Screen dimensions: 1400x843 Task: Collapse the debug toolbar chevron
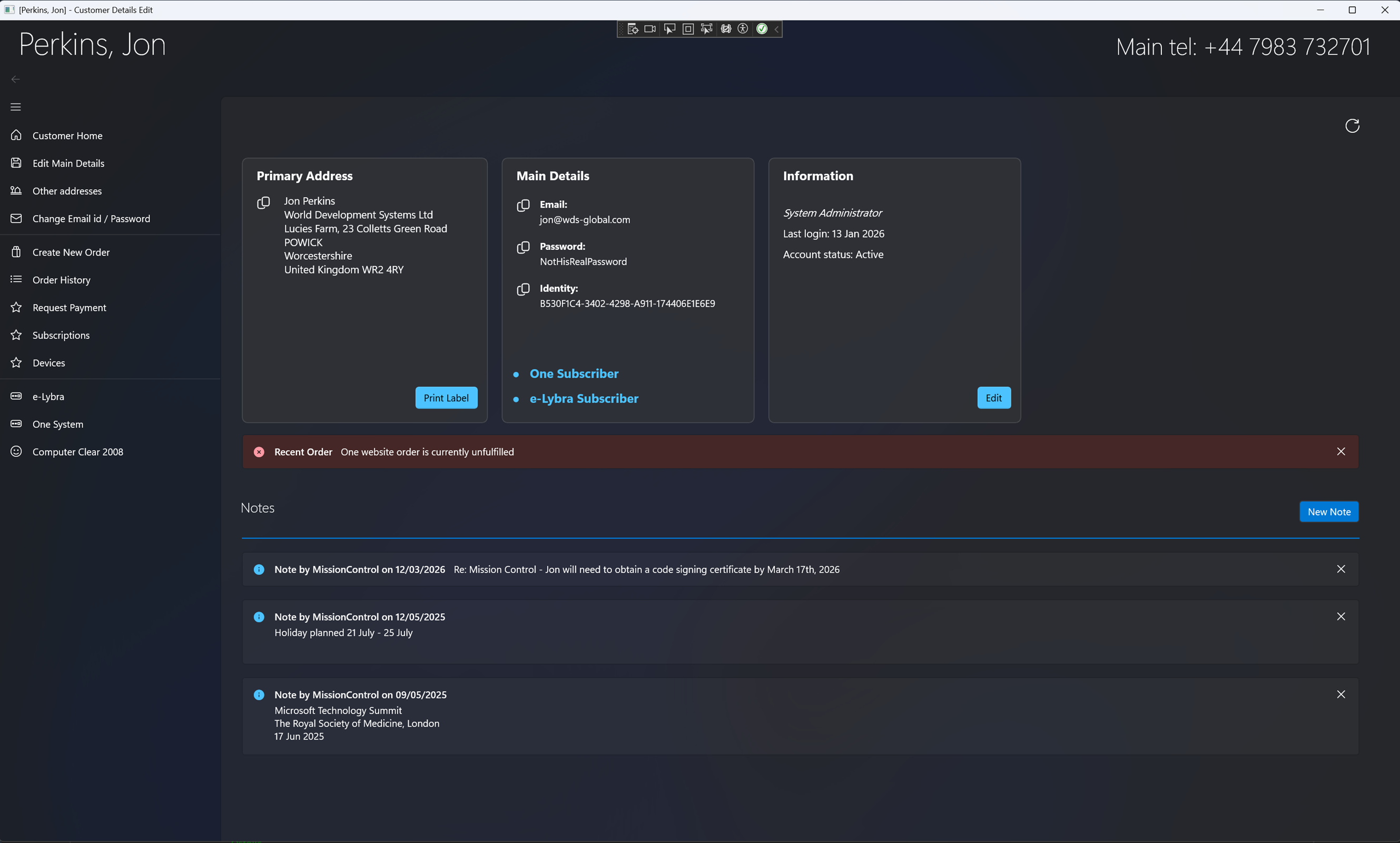(777, 29)
